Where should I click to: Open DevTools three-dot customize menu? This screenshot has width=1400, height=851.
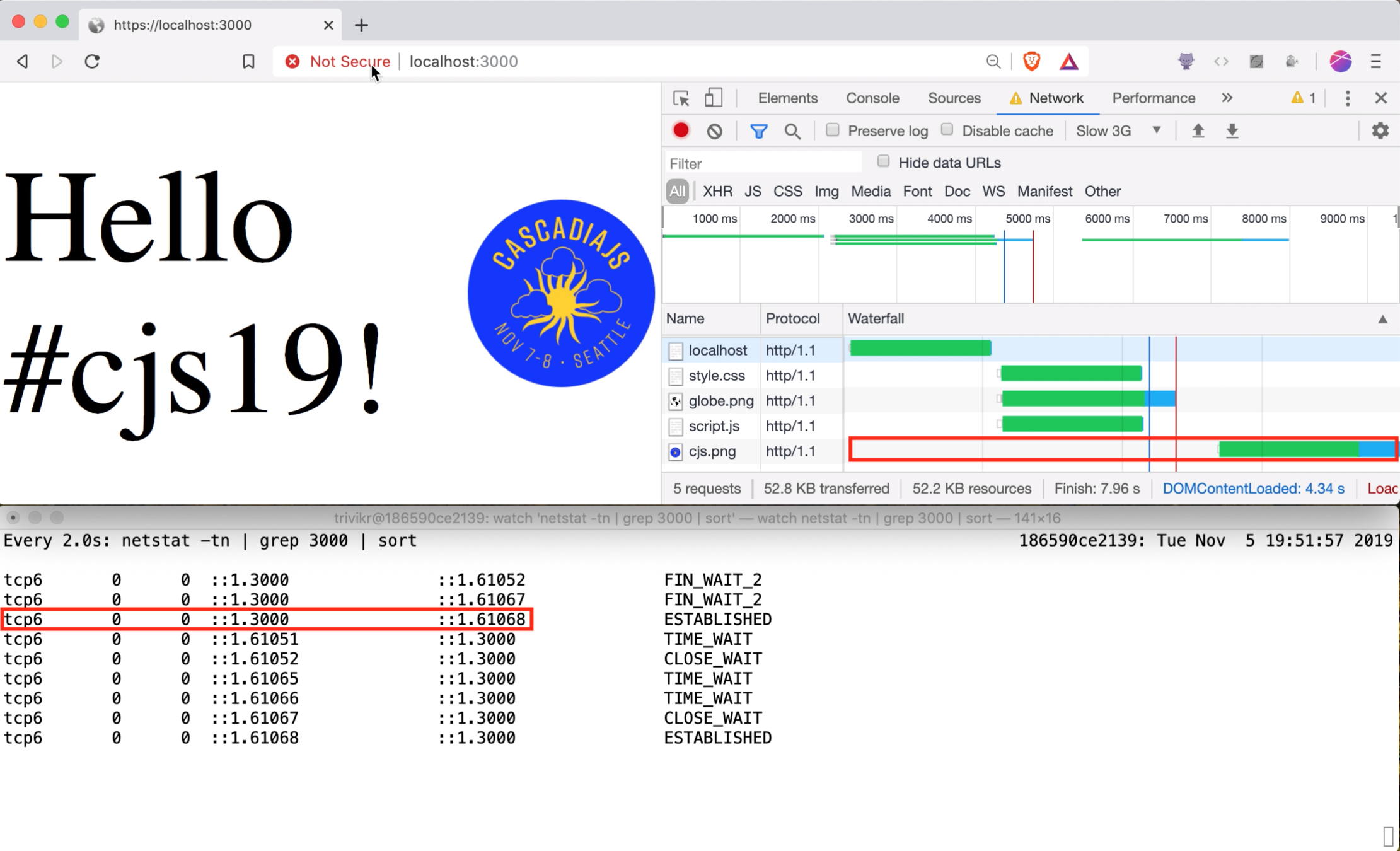(1348, 98)
